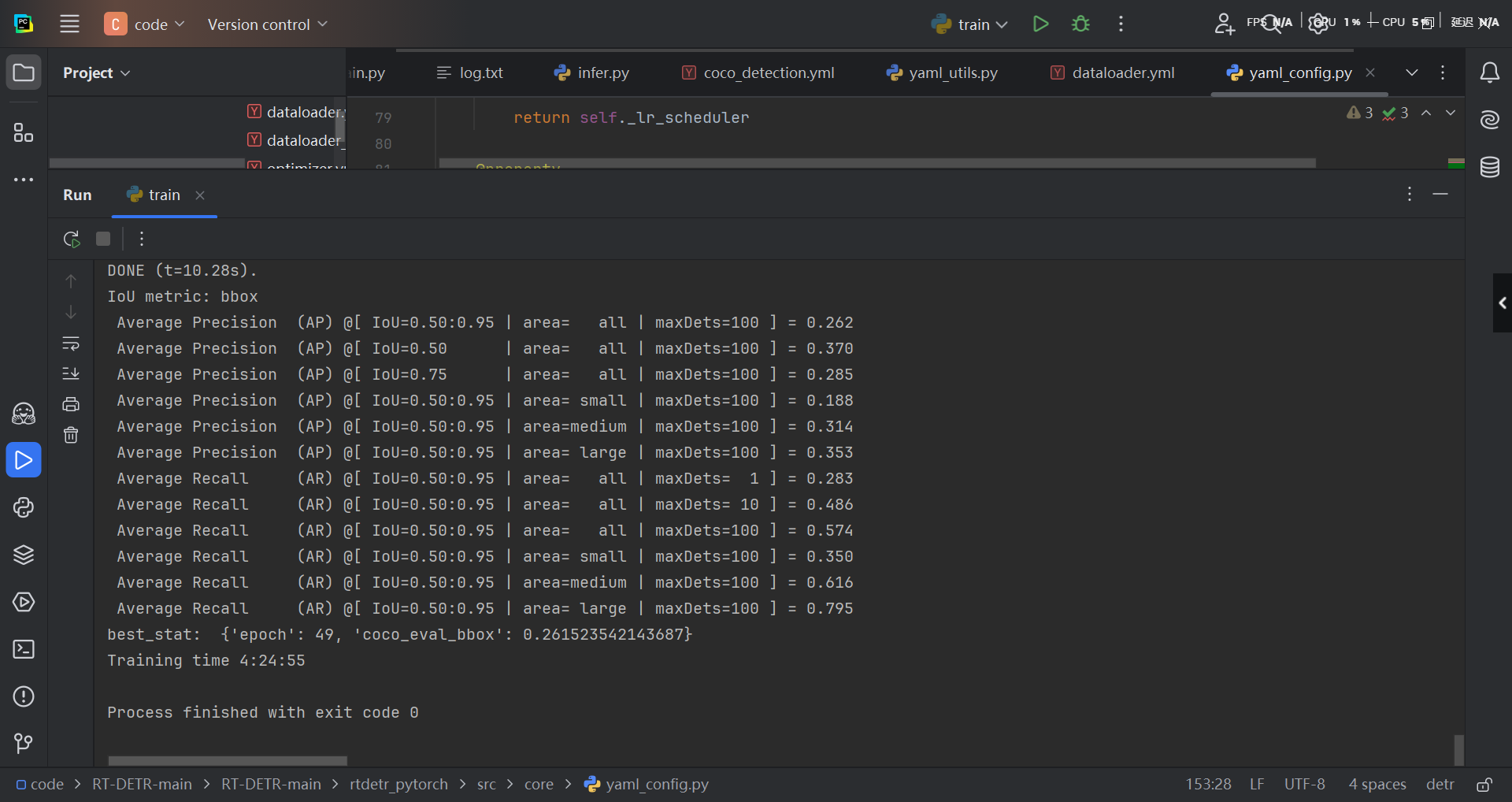This screenshot has width=1512, height=802.
Task: Open Code With Me user icon
Action: point(1224,24)
